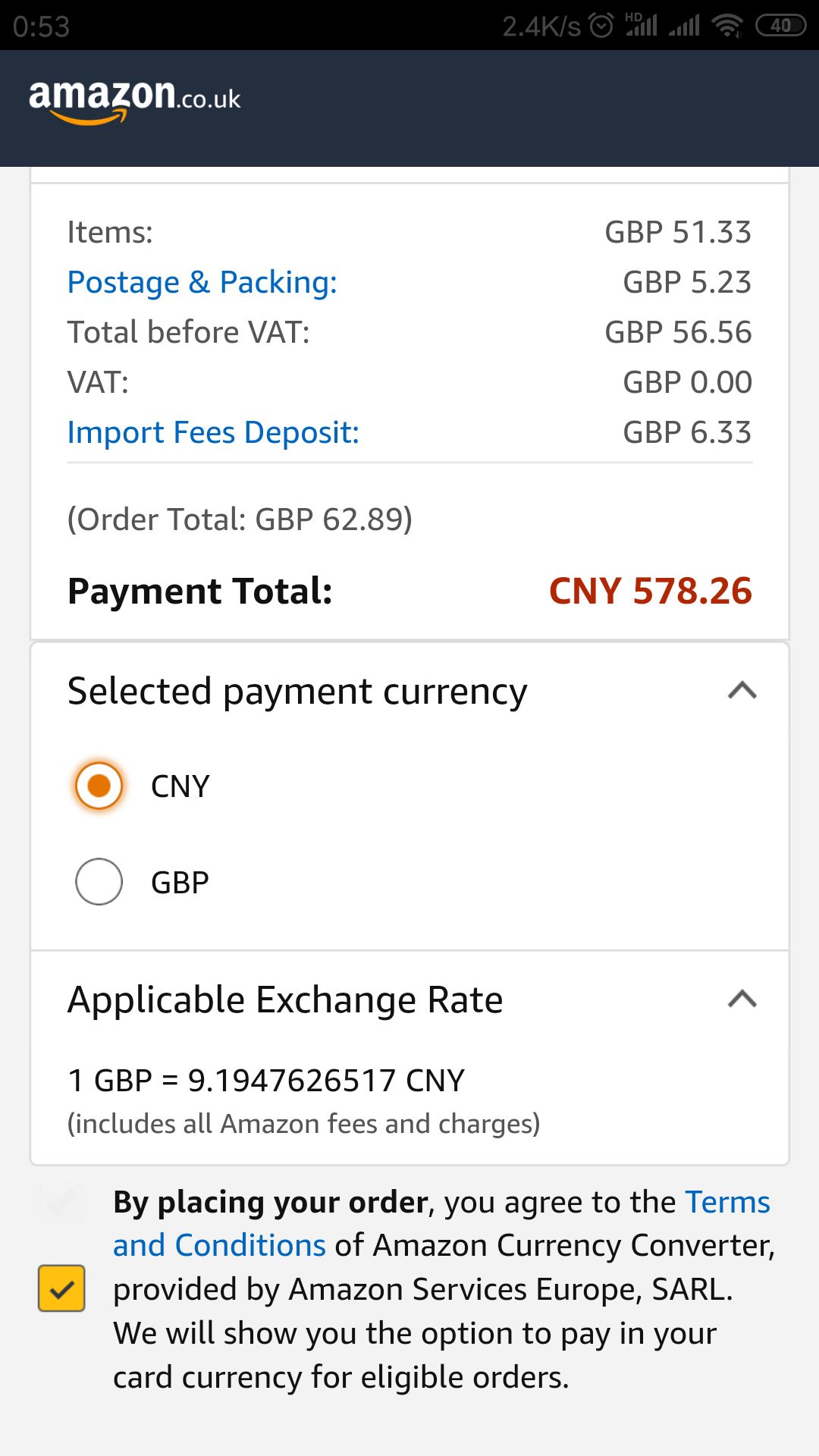This screenshot has width=819, height=1456.
Task: Collapse Applicable Exchange Rate chevron
Action: click(742, 999)
